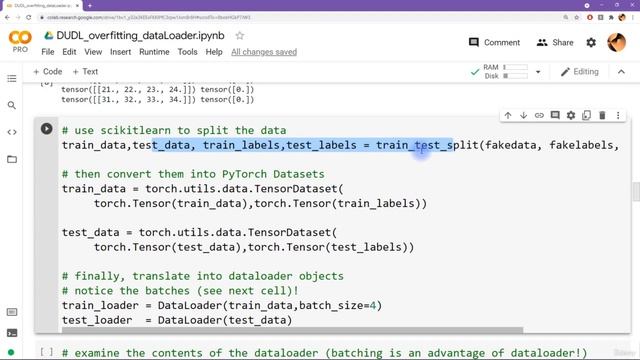Click the 'train_loader = DataLoader' code line

pos(222,305)
